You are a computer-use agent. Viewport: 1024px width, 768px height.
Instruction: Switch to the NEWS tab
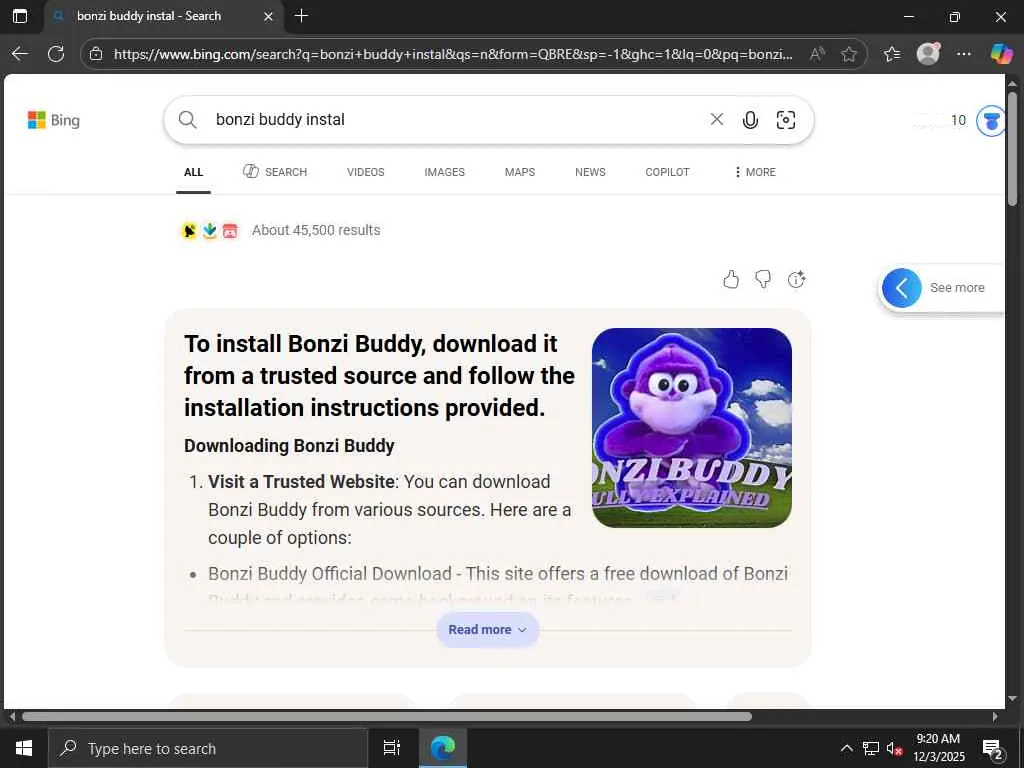pyautogui.click(x=590, y=172)
